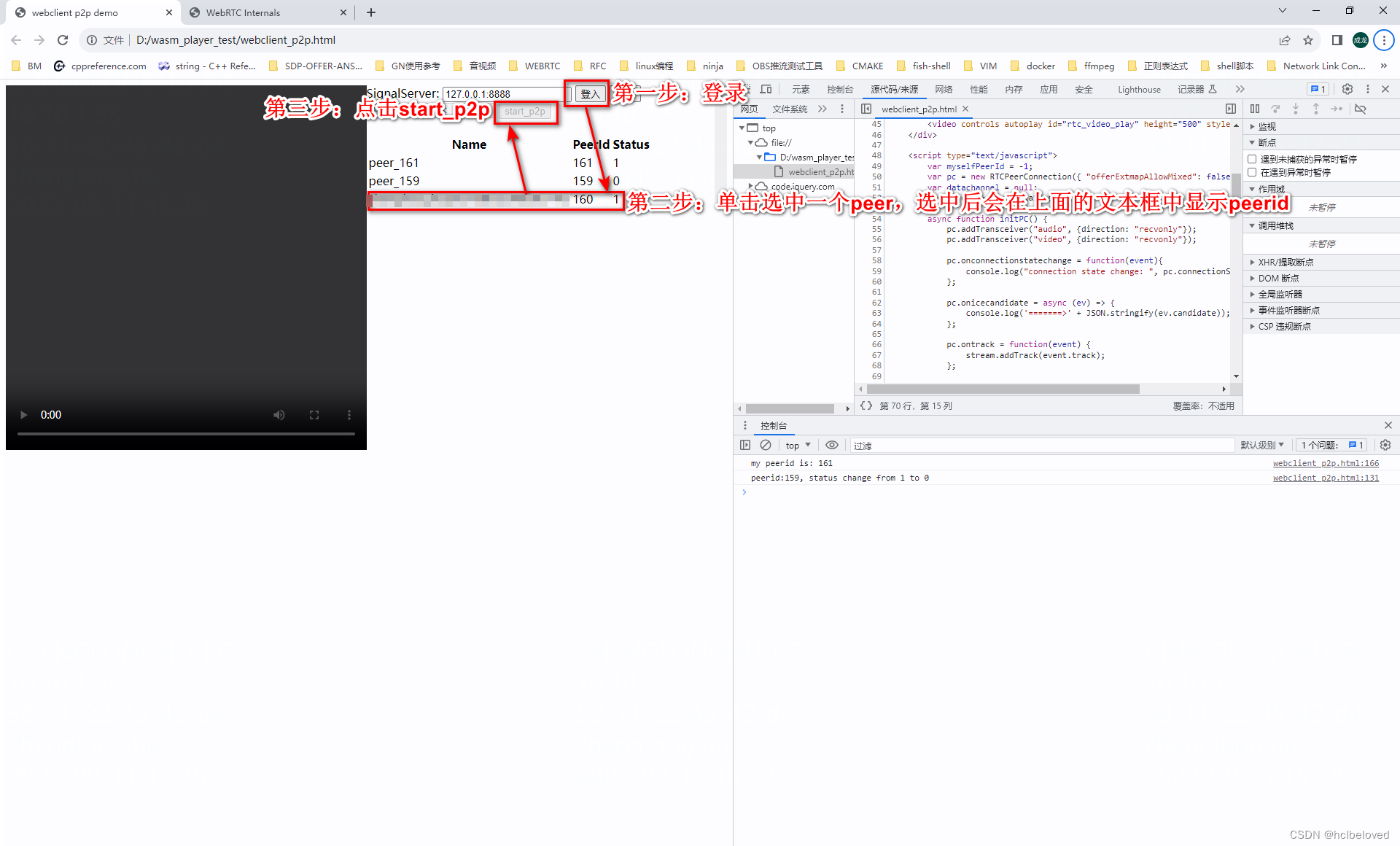The height and width of the screenshot is (846, 1400).
Task: Enable pause on caught exceptions checkbox
Action: (1252, 172)
